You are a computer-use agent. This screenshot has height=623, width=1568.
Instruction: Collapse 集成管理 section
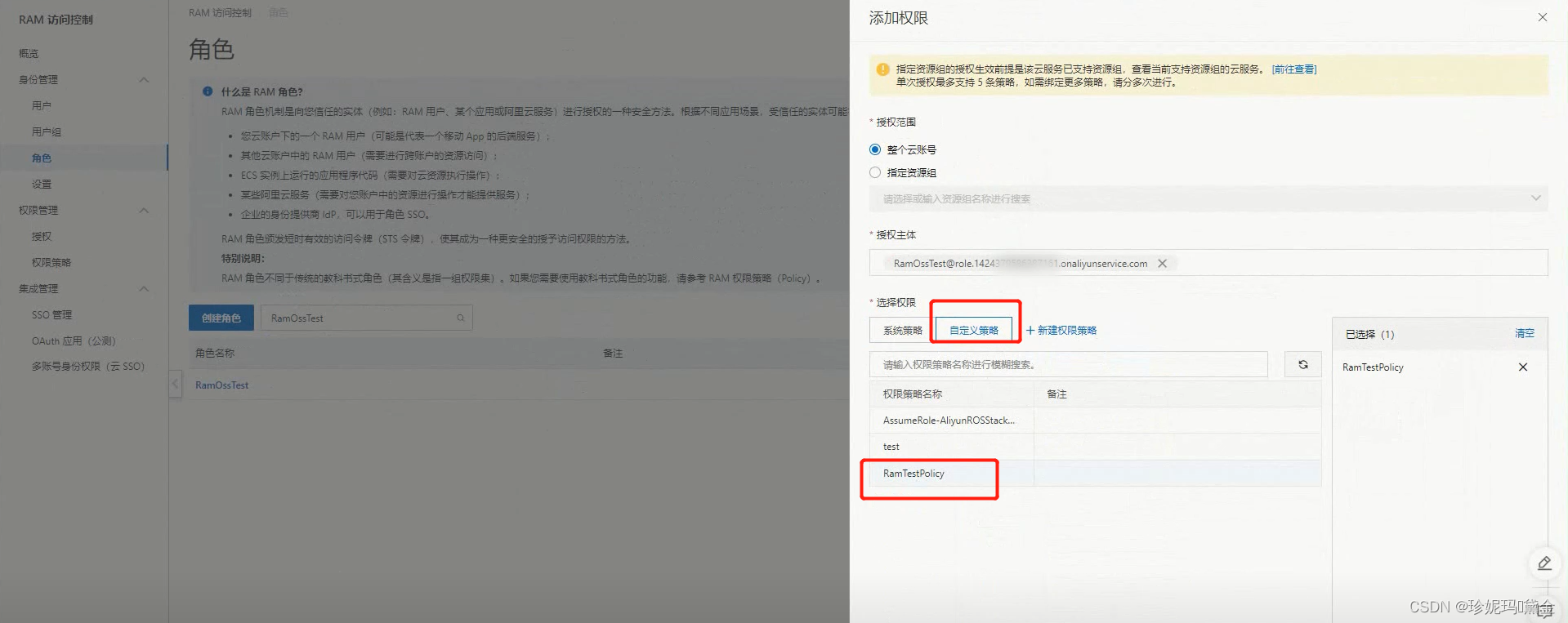pyautogui.click(x=144, y=288)
